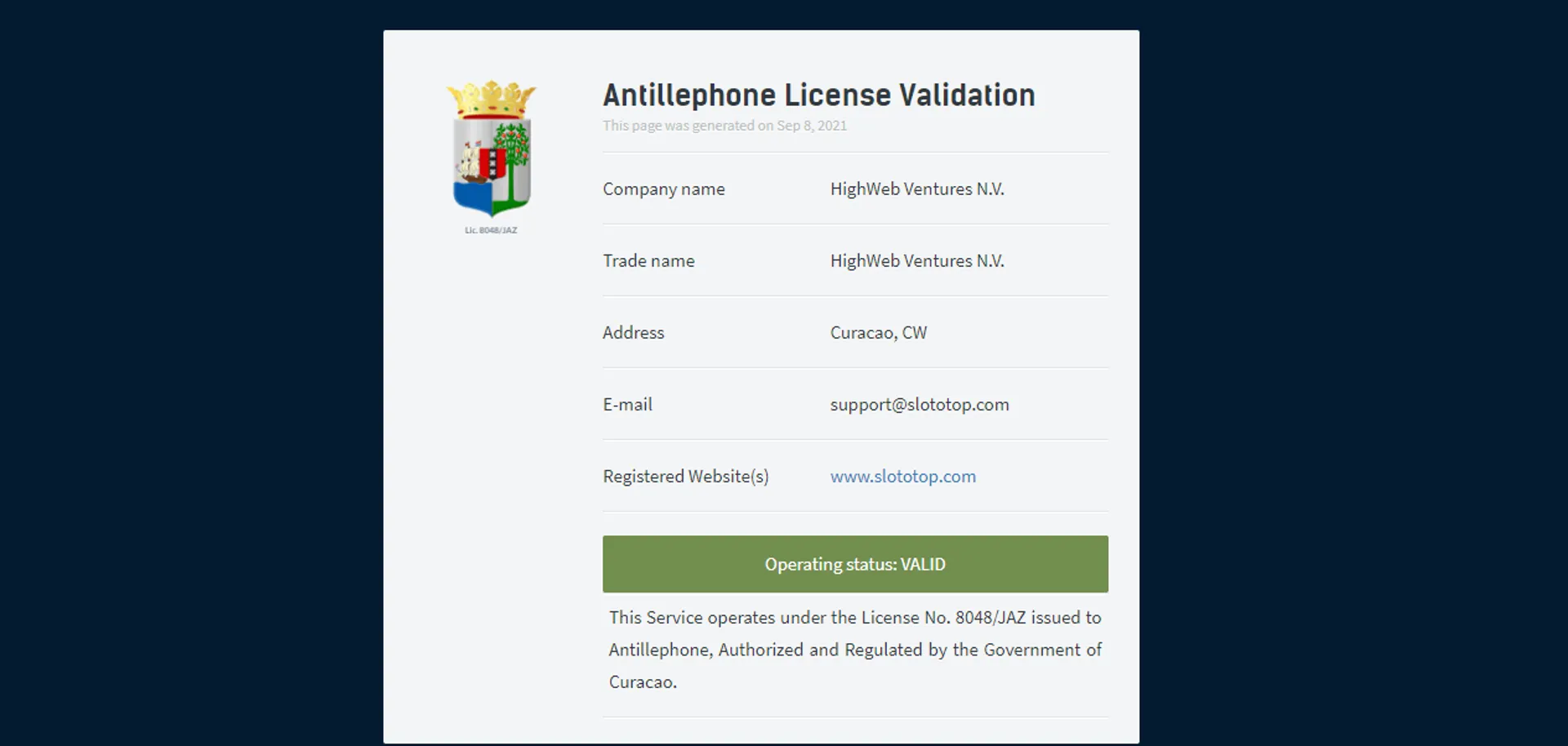This screenshot has width=1568, height=746.
Task: Select the trade name value HighWeb Ventures N.V.
Action: (x=917, y=260)
